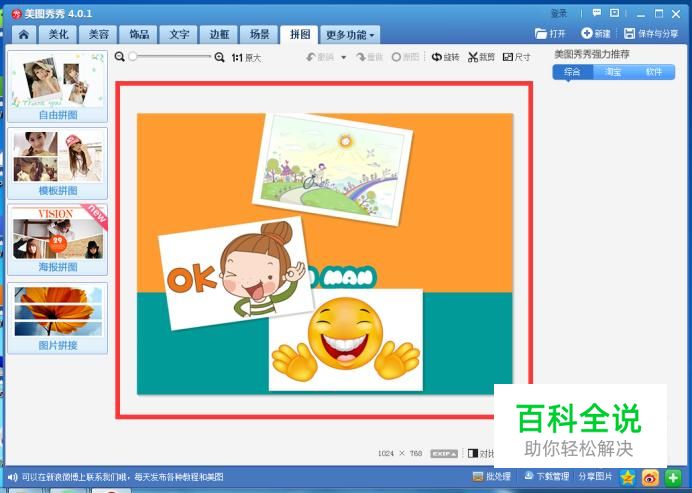Click the green plus share icon
This screenshot has height=493, width=692.
point(673,477)
